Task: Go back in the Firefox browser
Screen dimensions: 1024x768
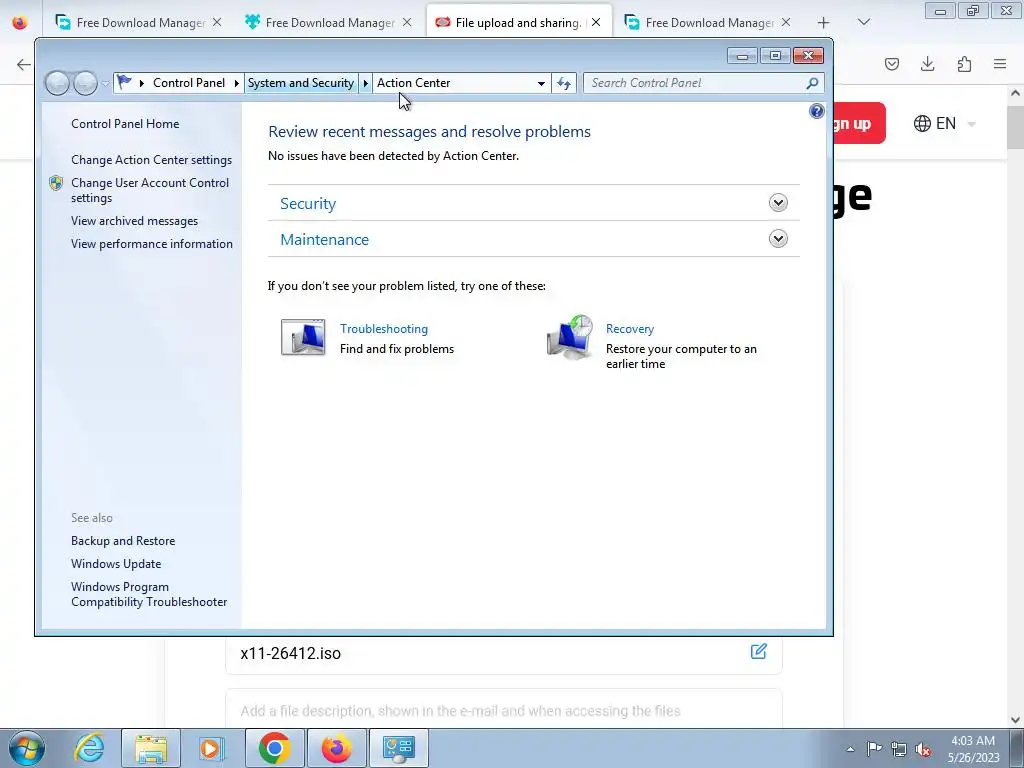Action: pyautogui.click(x=24, y=64)
